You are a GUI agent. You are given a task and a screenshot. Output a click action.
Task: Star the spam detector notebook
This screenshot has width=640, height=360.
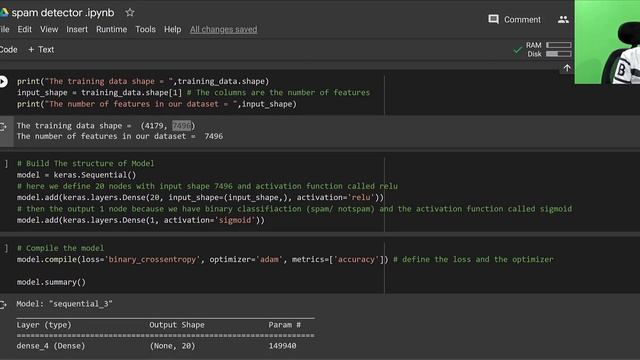click(x=130, y=13)
